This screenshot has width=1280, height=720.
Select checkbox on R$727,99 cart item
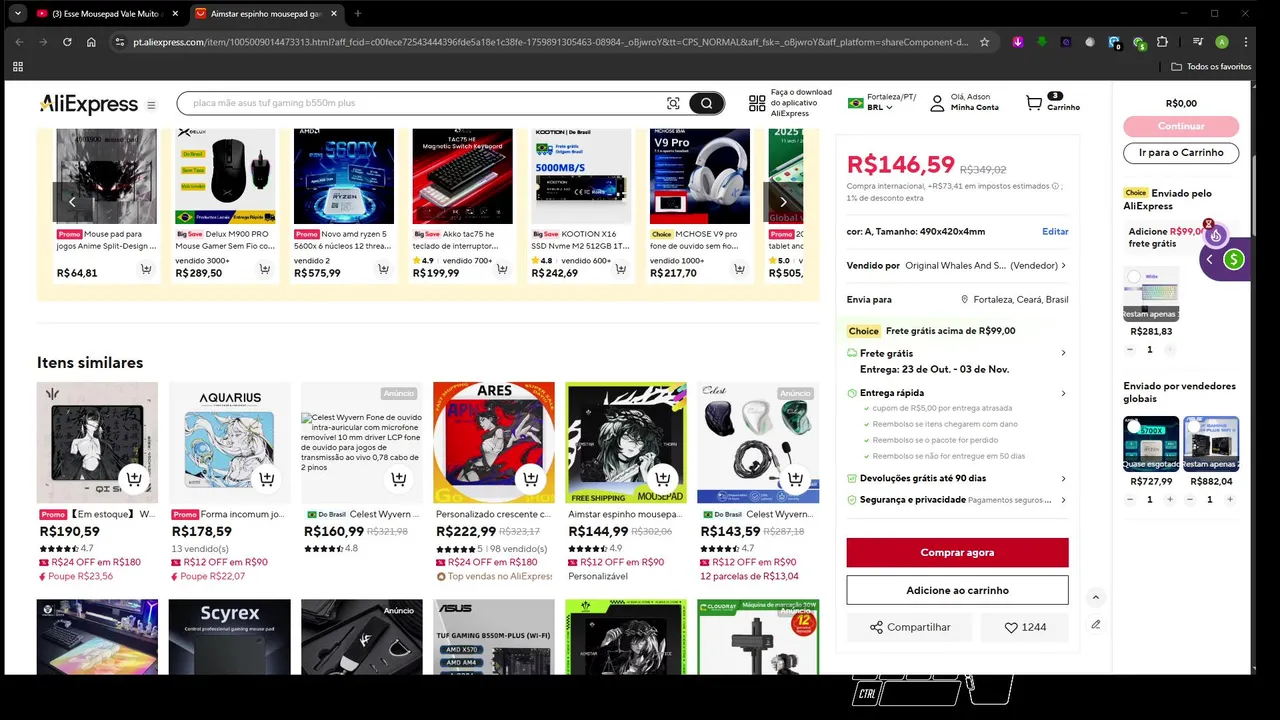tap(1134, 427)
